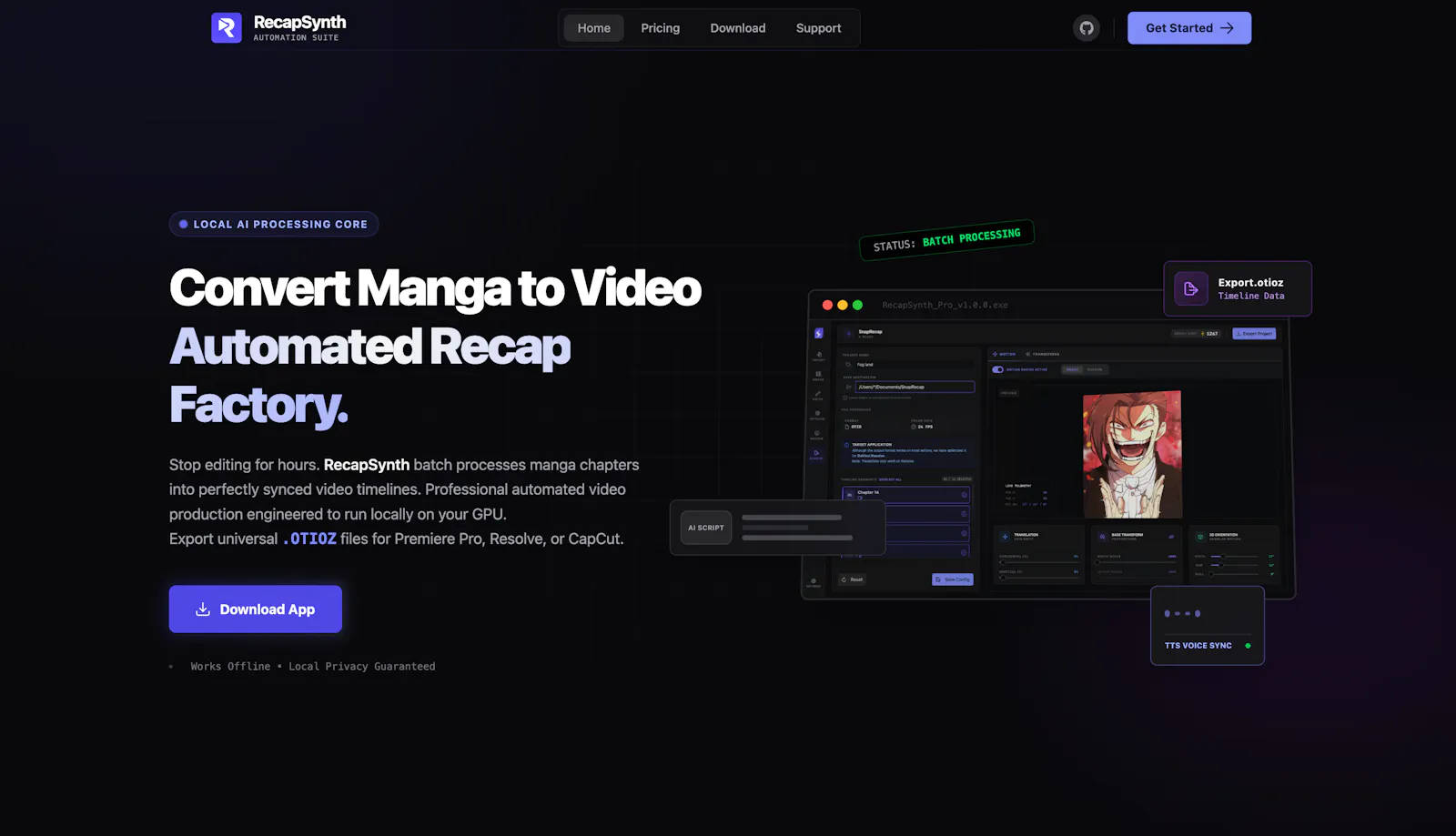Click tag icon beside Fog land field

pos(848,365)
